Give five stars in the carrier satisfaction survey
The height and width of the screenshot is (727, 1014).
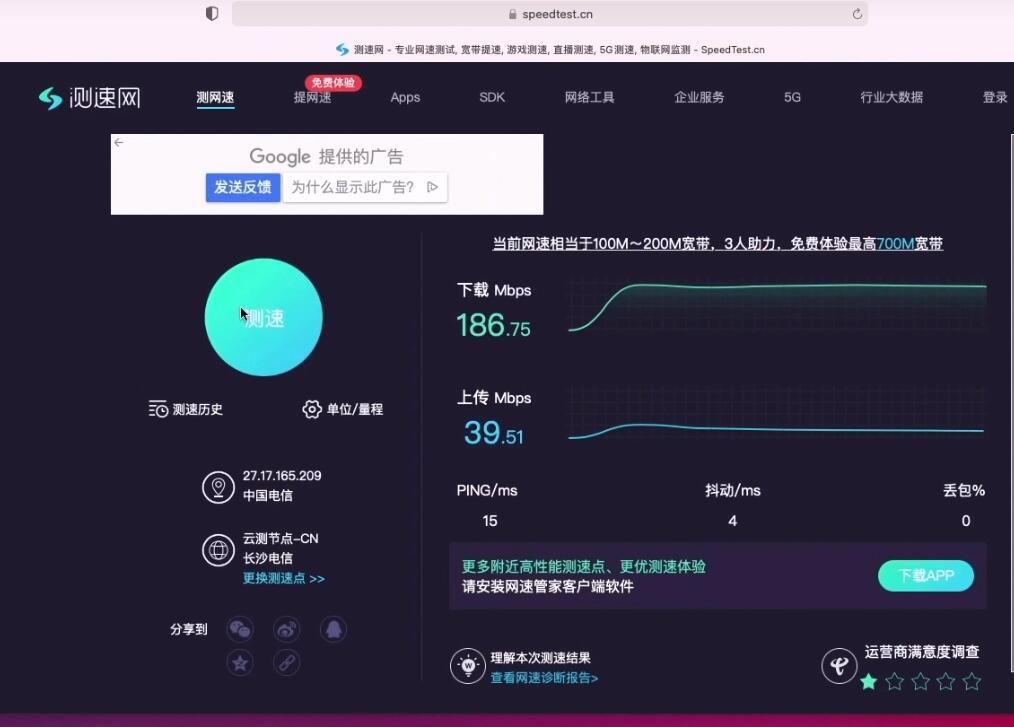pyautogui.click(x=972, y=682)
